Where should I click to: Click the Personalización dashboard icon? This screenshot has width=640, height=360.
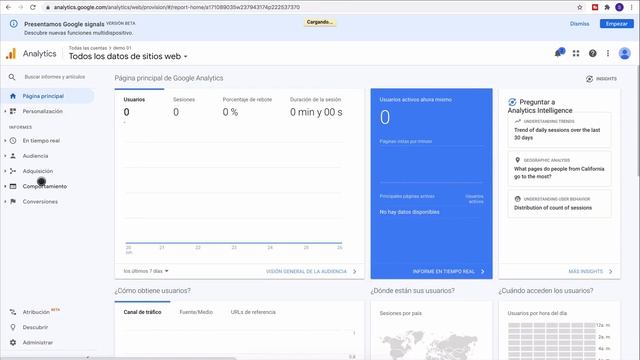[13, 111]
